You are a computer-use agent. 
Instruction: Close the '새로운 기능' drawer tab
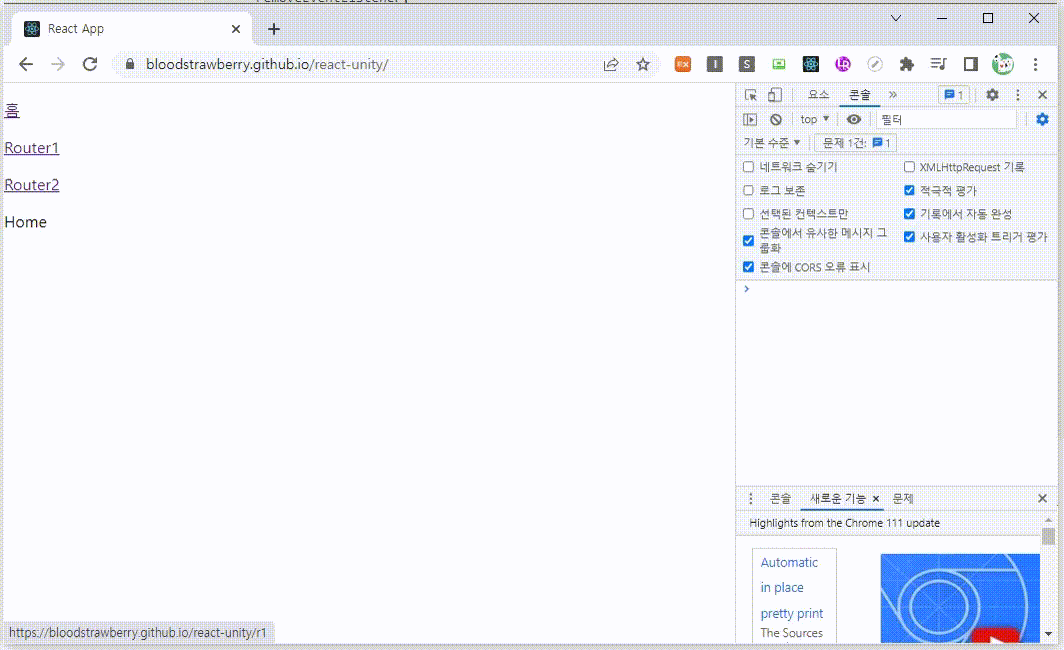pos(875,499)
